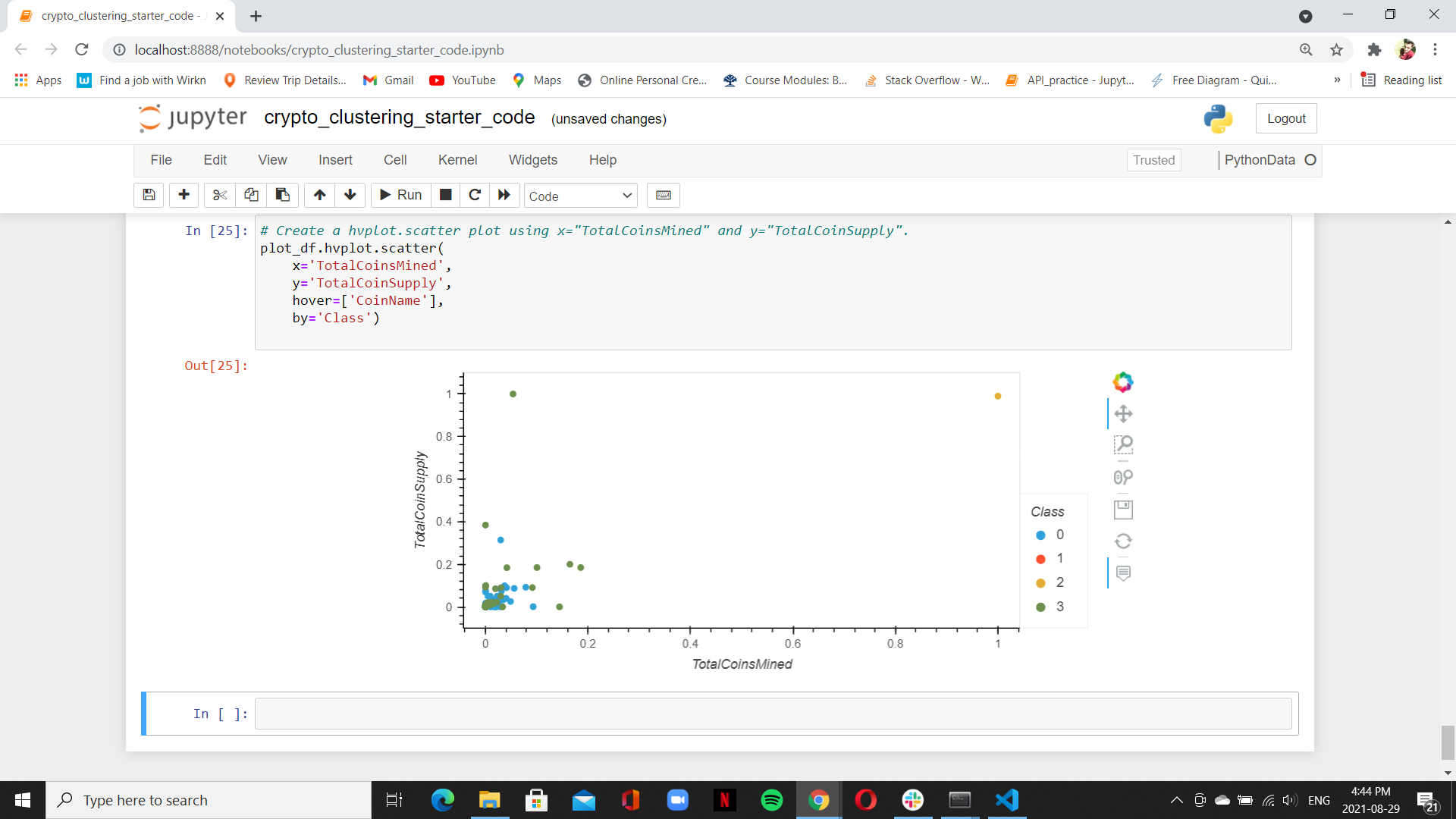
Task: Activate the pan tool on the scatter plot
Action: tap(1123, 413)
